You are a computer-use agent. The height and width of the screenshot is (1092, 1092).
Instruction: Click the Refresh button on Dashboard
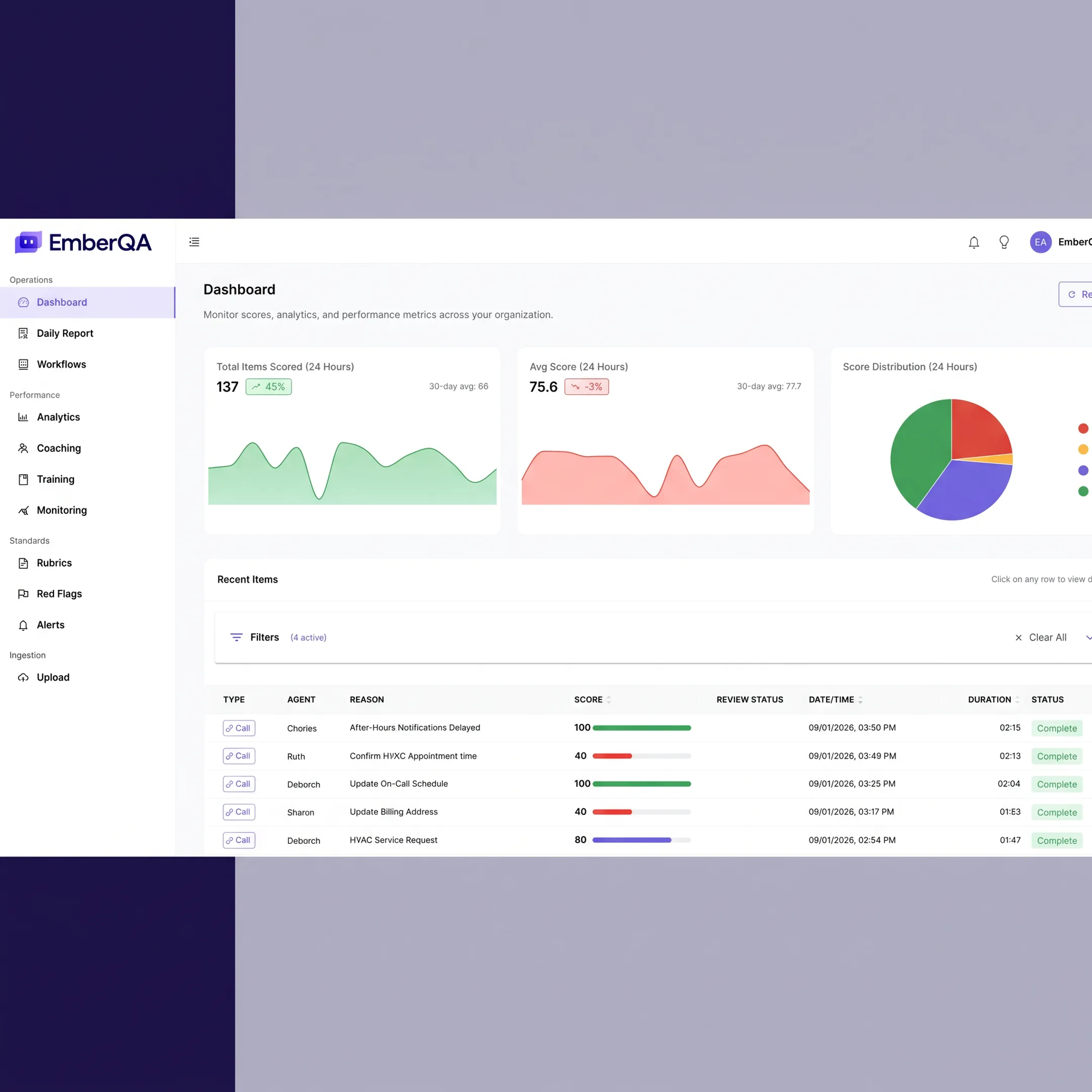(1076, 294)
